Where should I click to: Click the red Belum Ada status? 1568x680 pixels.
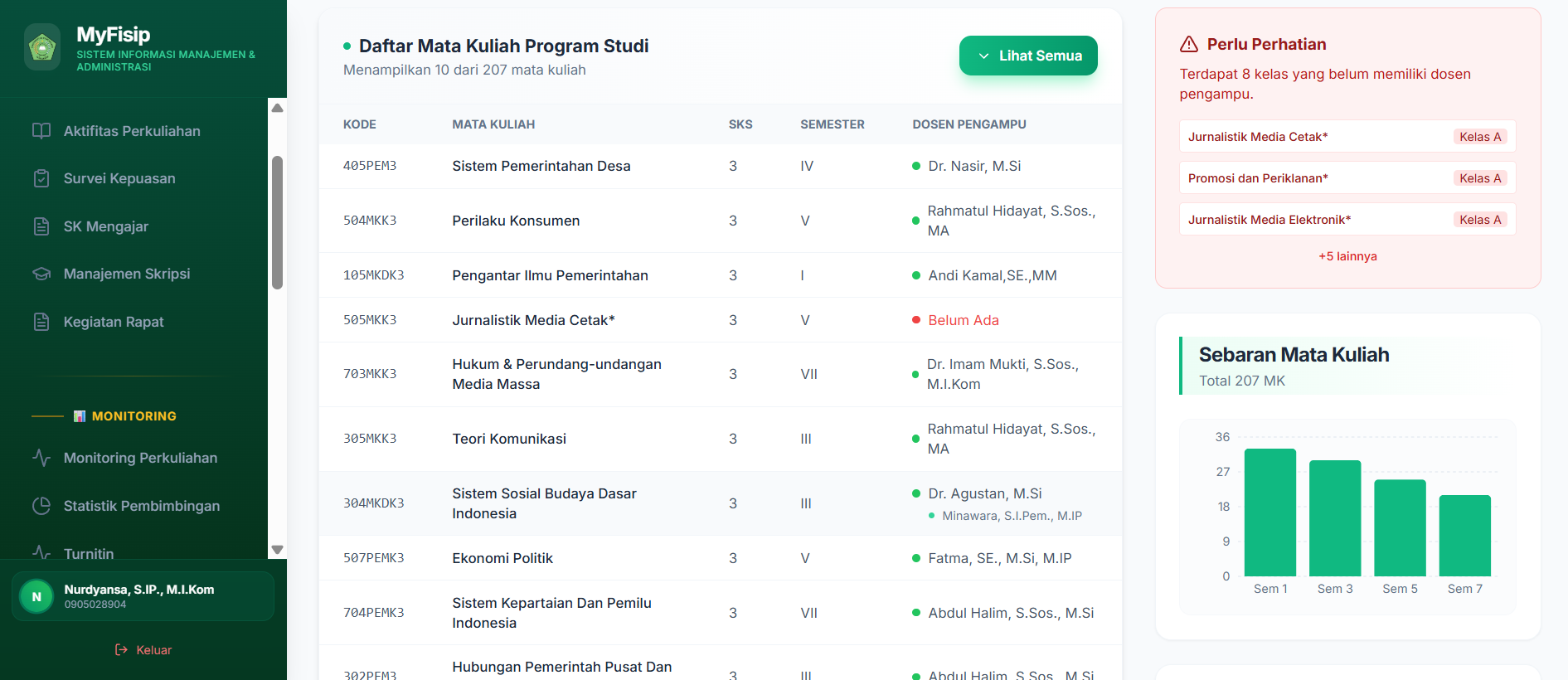click(x=963, y=320)
